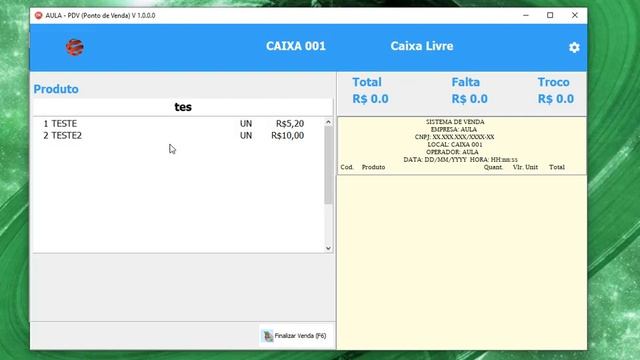Click the R$5,20 price value
This screenshot has width=640, height=360.
290,123
